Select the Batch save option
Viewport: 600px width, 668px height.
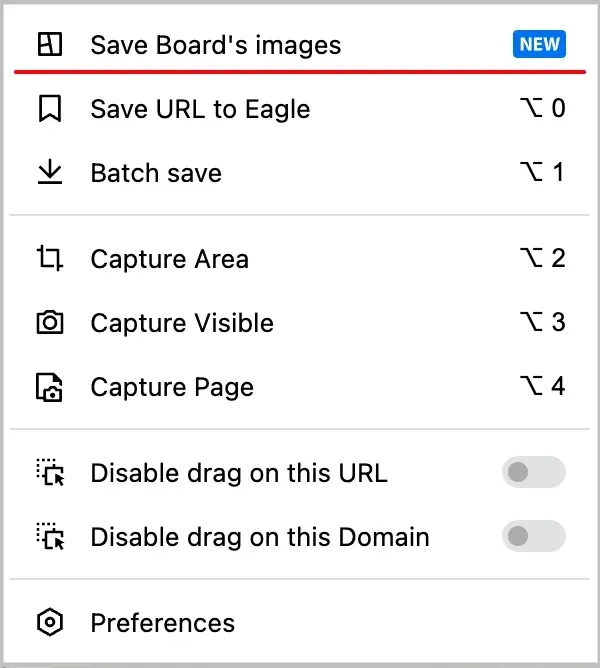coord(300,173)
